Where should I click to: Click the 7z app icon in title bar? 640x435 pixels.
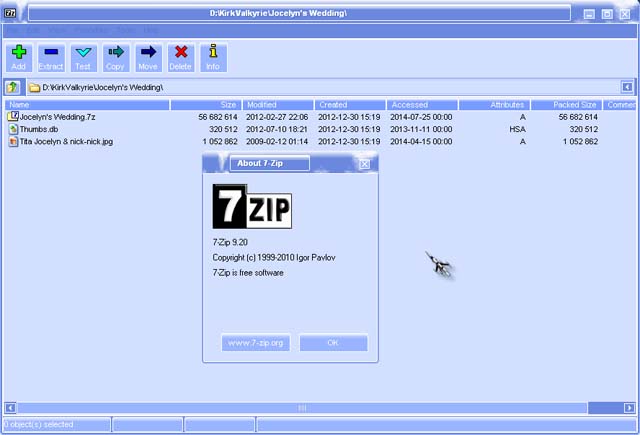(x=10, y=13)
